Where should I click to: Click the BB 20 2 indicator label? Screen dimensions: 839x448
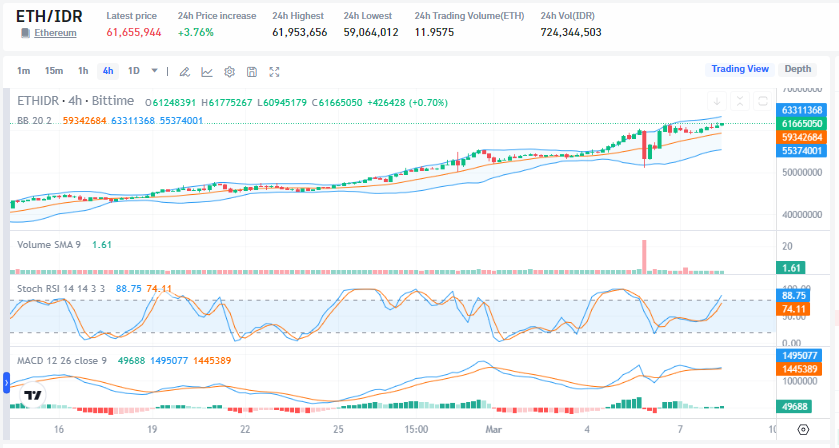(35, 120)
